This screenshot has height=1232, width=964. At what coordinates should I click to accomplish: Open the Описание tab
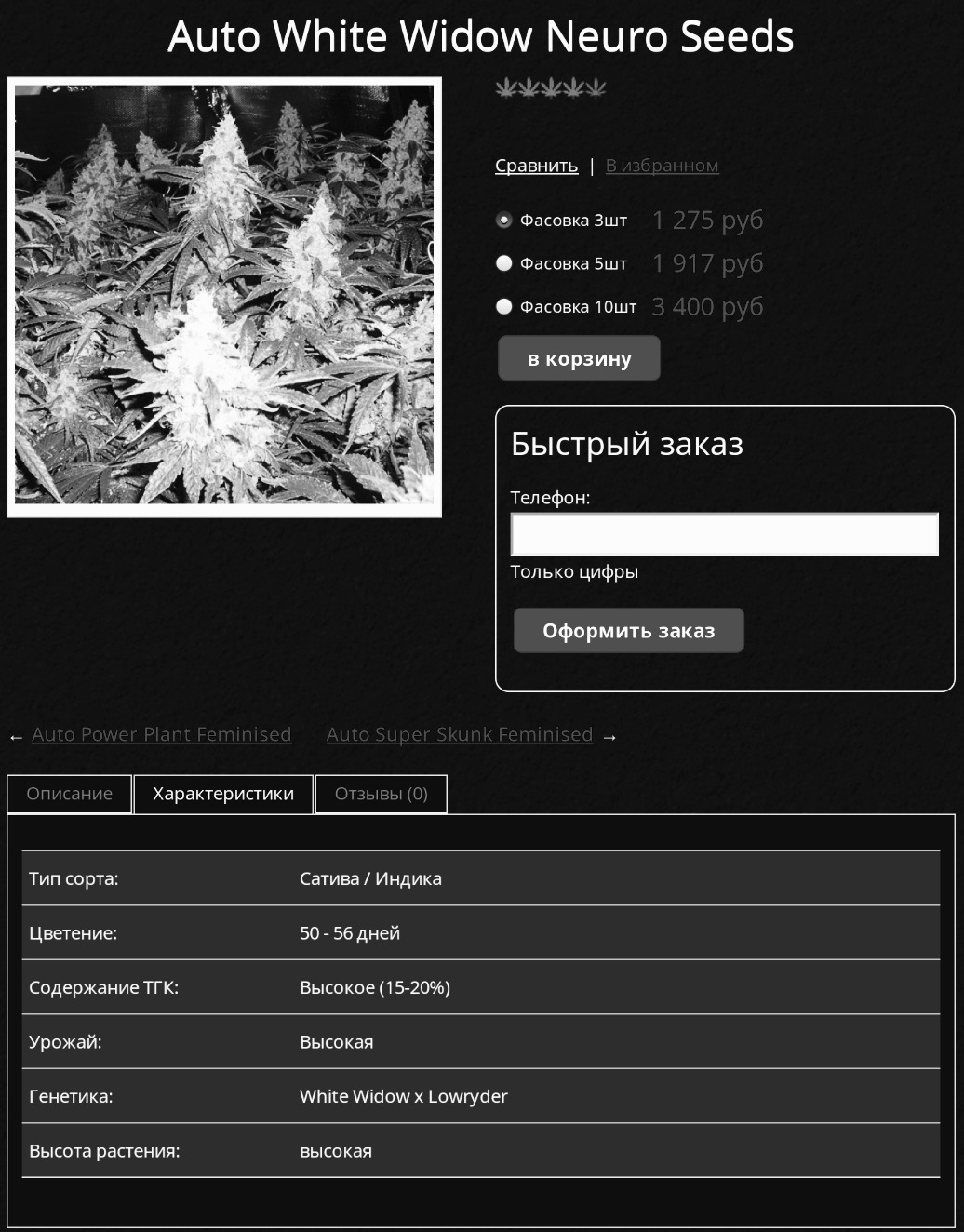(x=70, y=794)
